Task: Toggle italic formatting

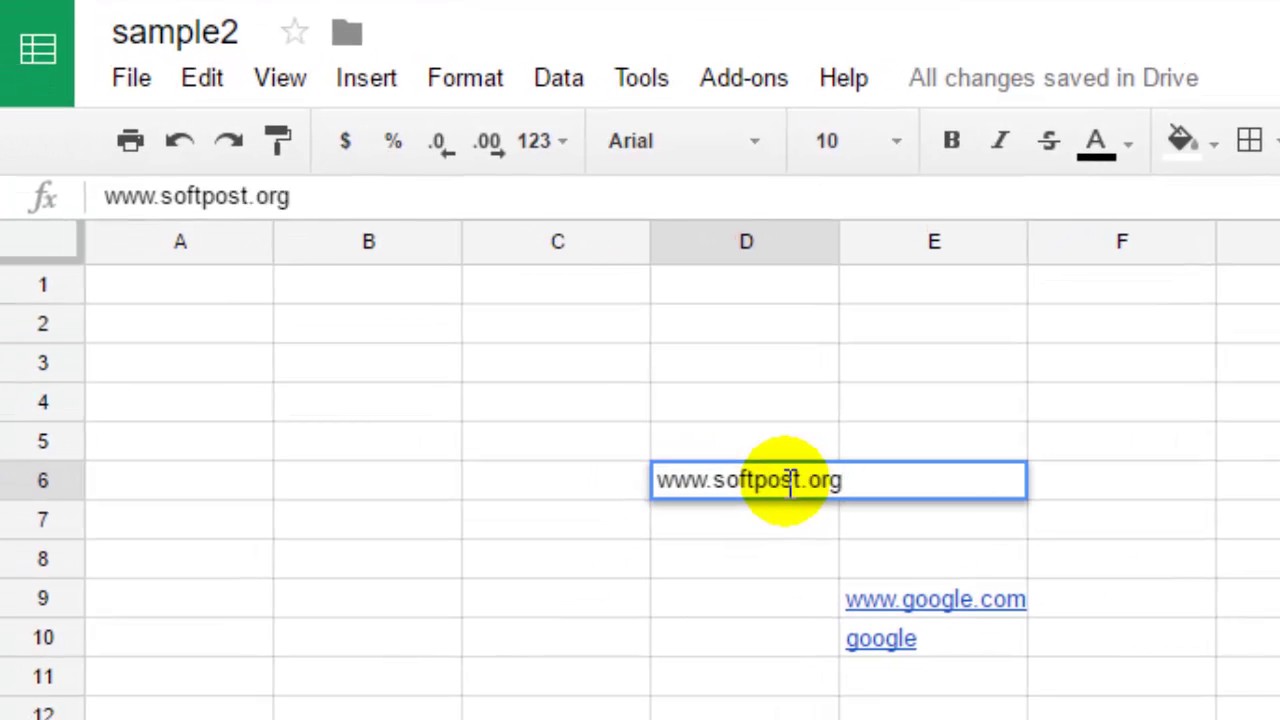Action: tap(999, 141)
